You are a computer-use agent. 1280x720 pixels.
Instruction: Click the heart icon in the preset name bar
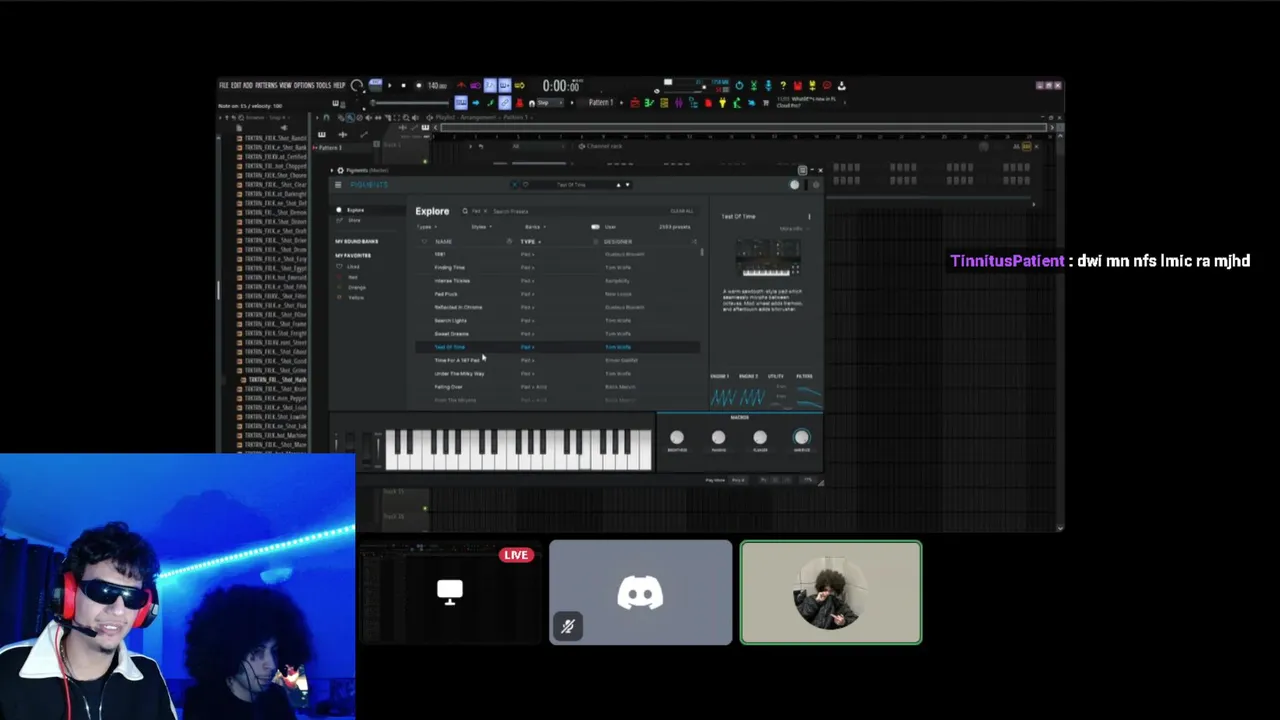point(526,185)
